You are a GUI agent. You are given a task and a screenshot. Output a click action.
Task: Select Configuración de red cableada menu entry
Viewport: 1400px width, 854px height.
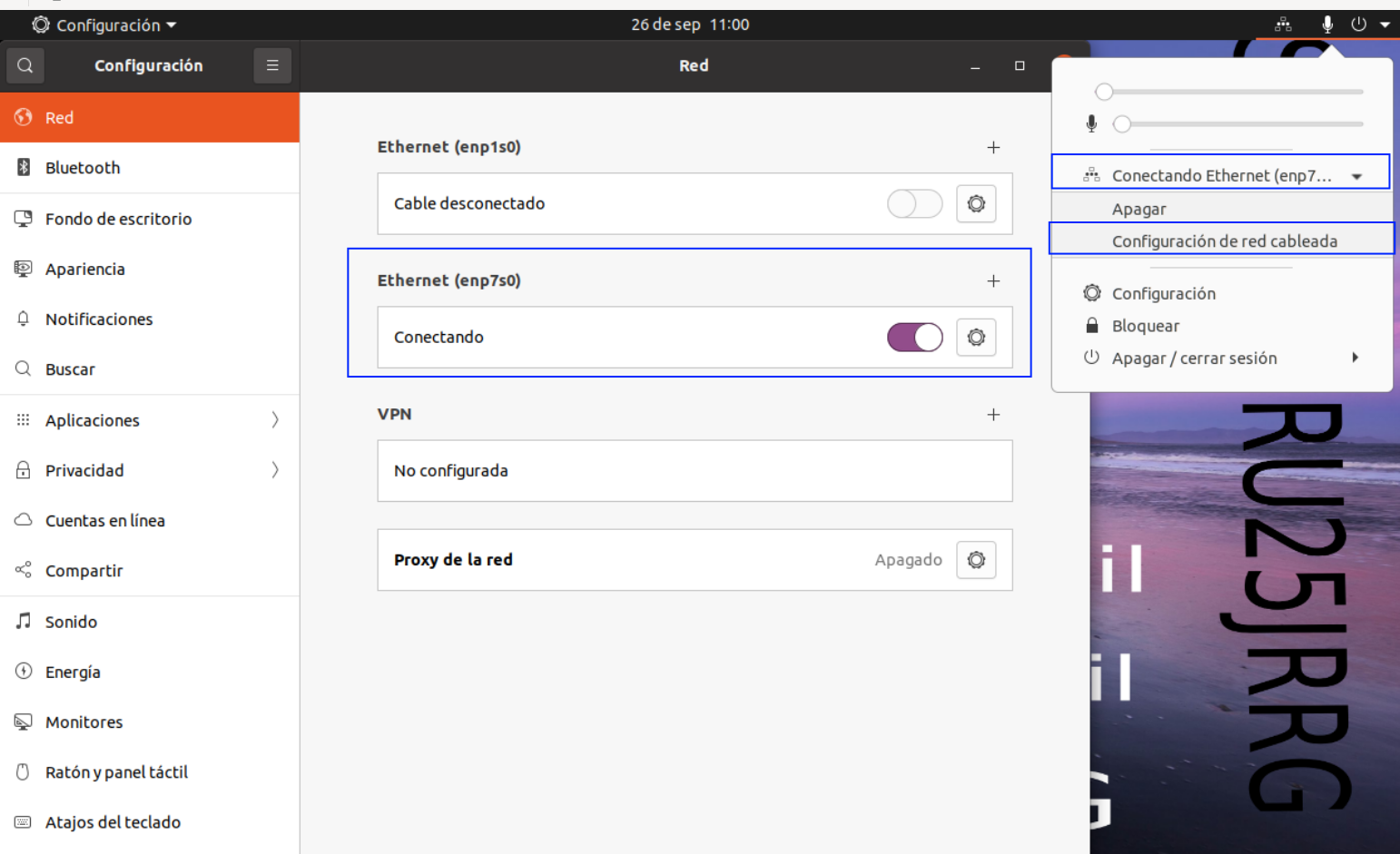tap(1222, 240)
